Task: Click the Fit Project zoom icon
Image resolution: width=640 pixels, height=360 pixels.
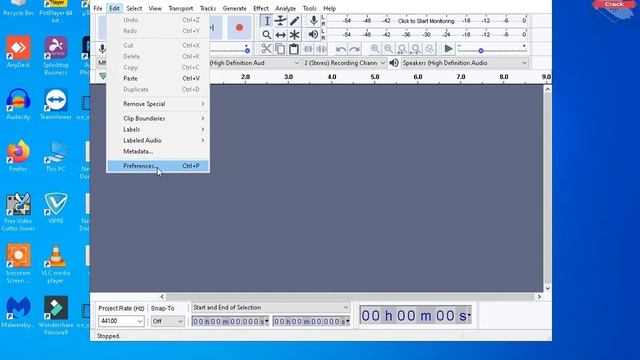Action: [416, 49]
